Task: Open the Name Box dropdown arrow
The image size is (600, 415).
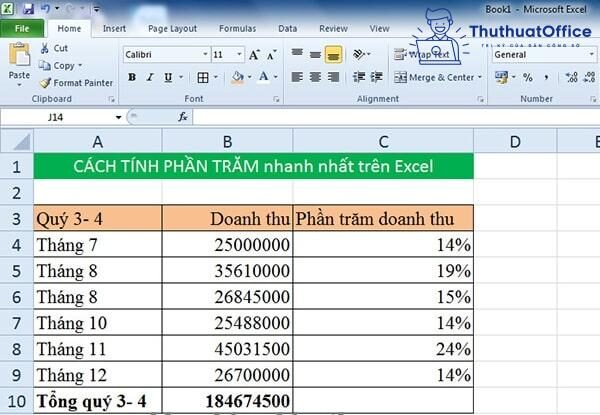Action: (x=118, y=117)
